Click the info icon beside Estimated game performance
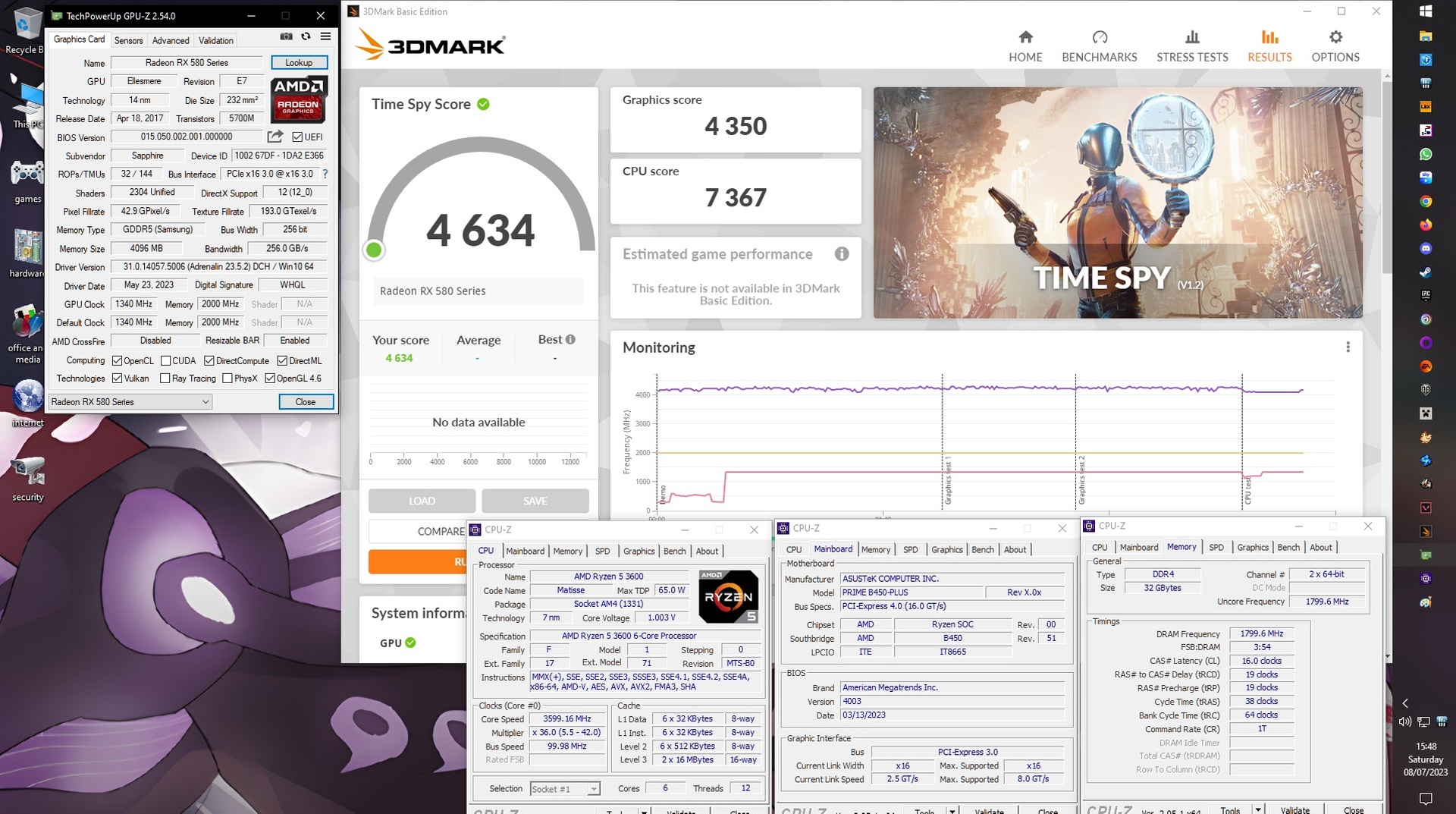The image size is (1456, 814). click(x=842, y=254)
